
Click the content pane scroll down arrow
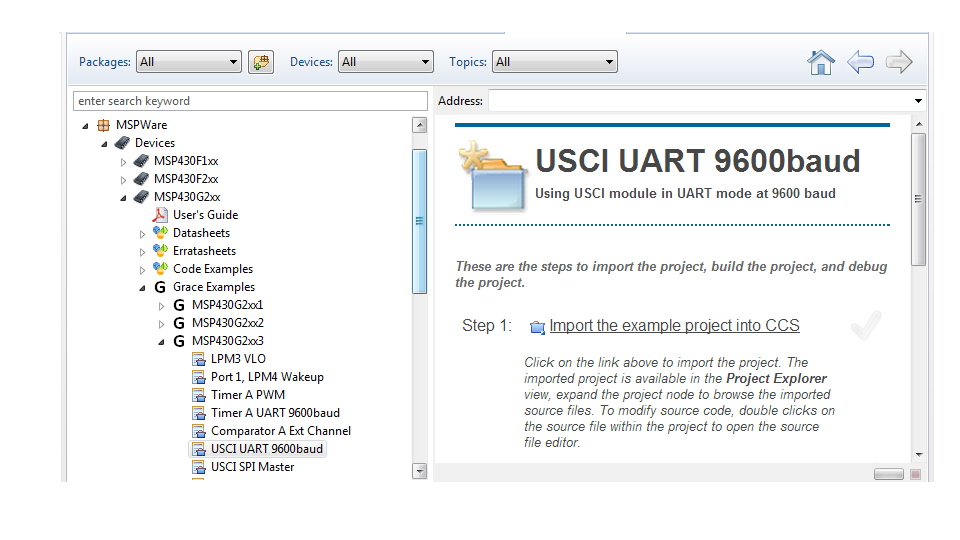click(918, 455)
